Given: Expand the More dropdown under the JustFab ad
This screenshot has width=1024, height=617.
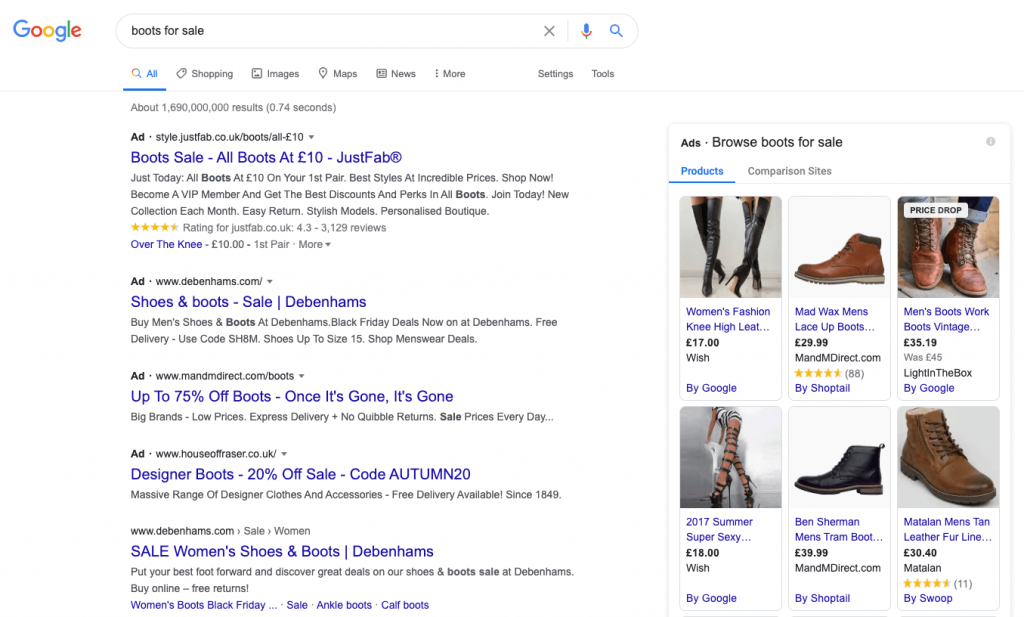Looking at the screenshot, I should point(315,244).
